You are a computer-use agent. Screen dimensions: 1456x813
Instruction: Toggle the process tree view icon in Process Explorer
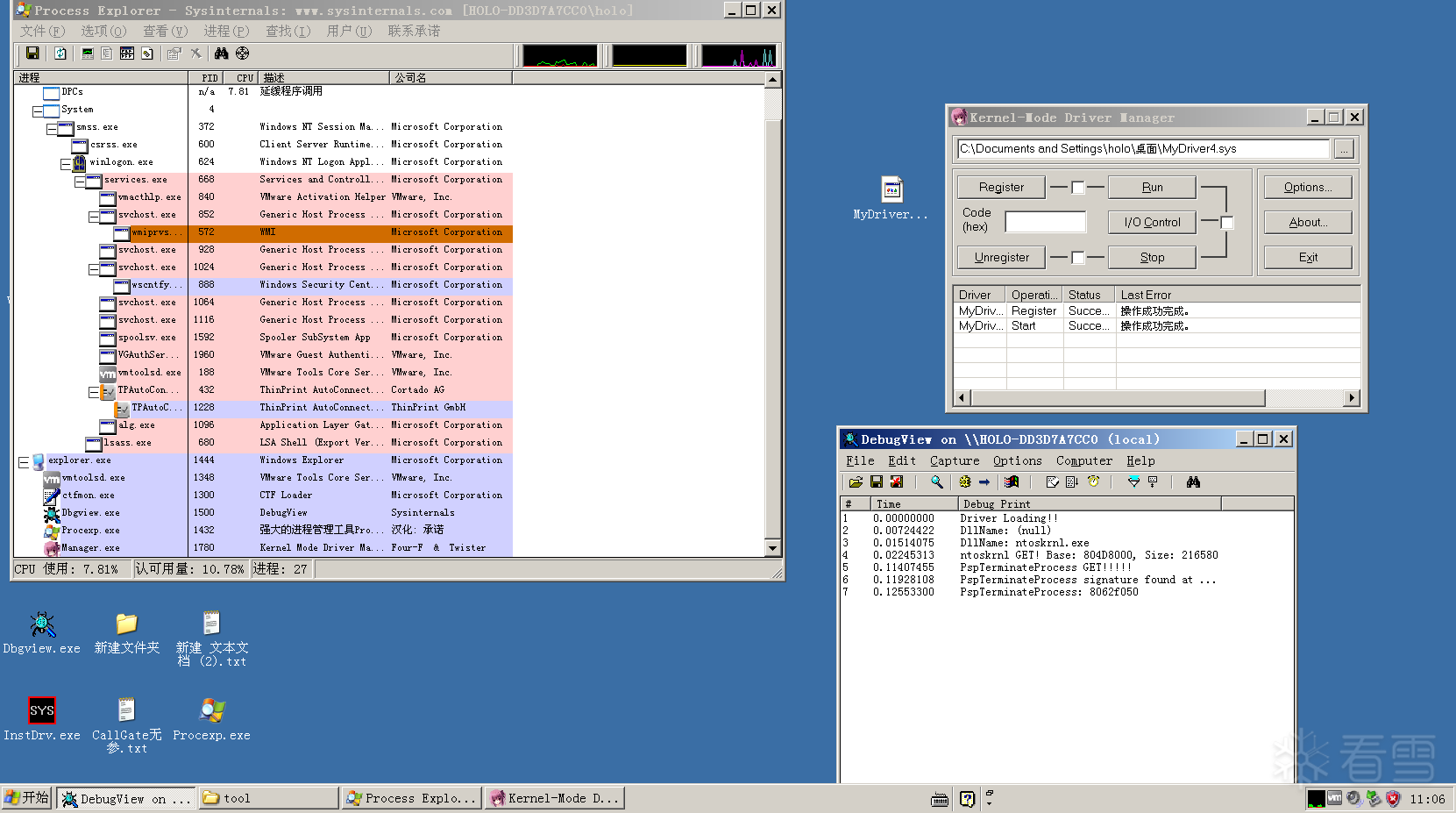[107, 53]
